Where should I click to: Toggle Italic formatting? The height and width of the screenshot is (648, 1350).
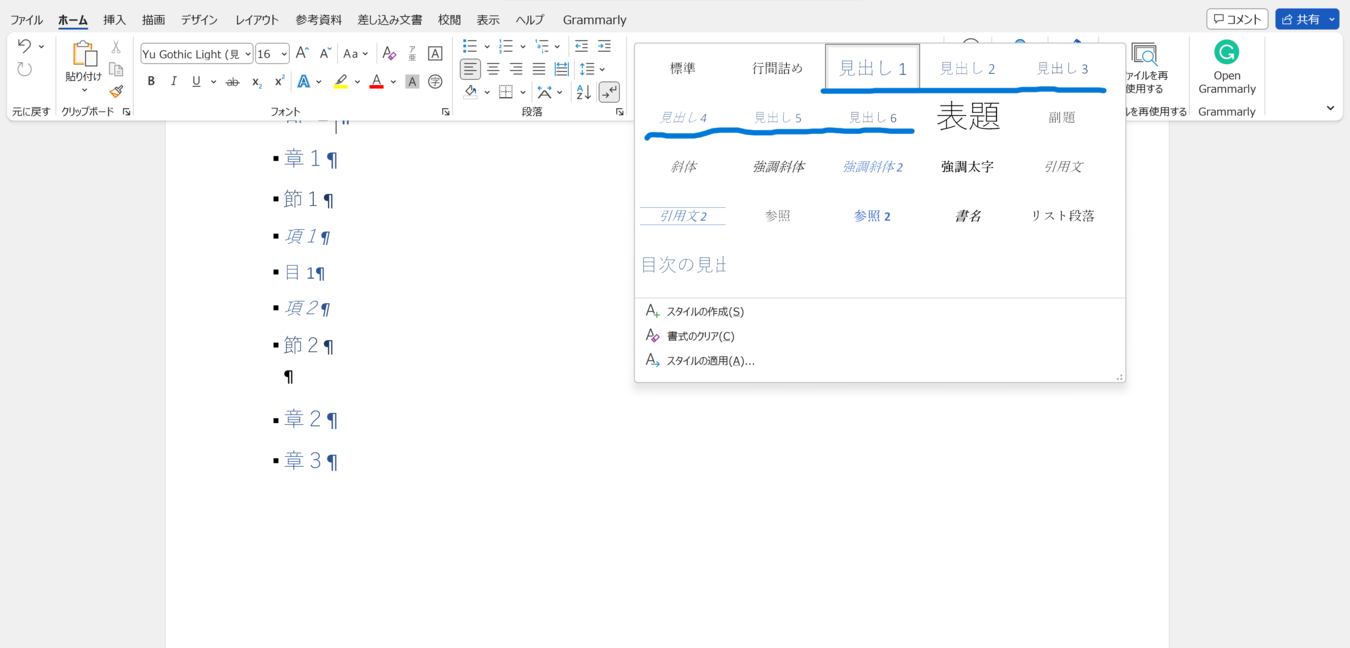(x=173, y=82)
